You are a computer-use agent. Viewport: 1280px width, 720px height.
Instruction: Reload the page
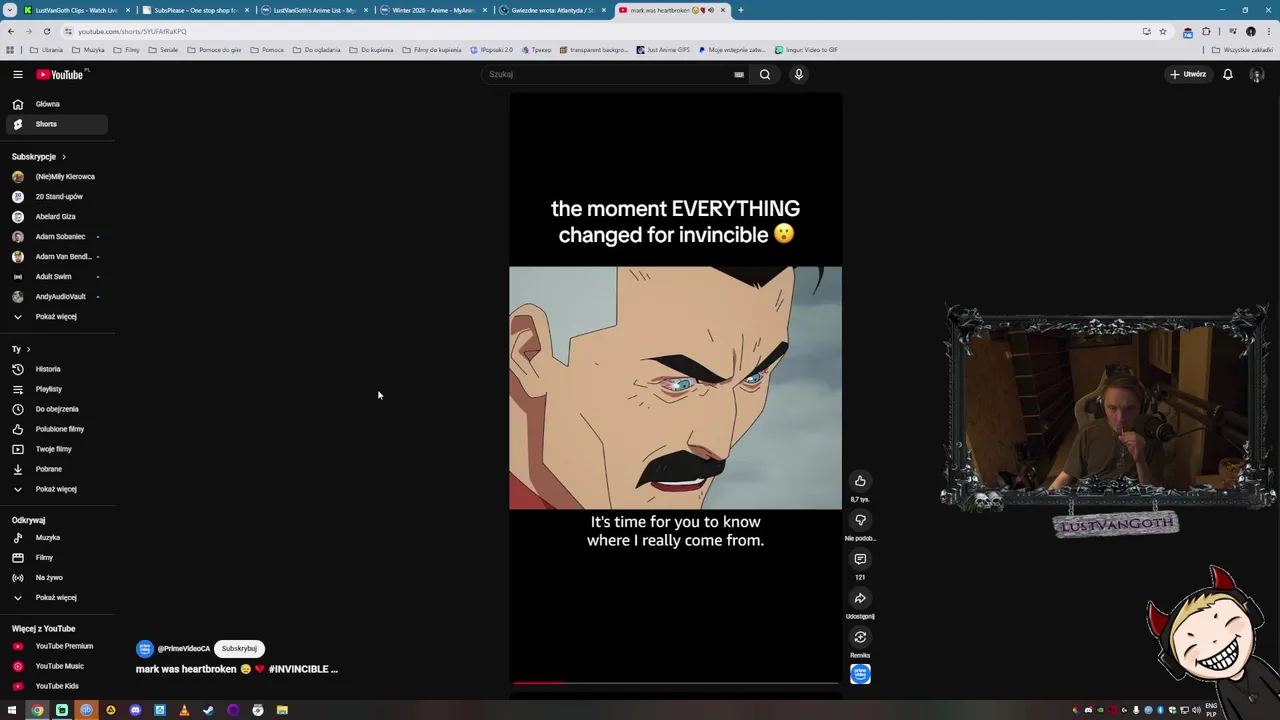tap(46, 31)
